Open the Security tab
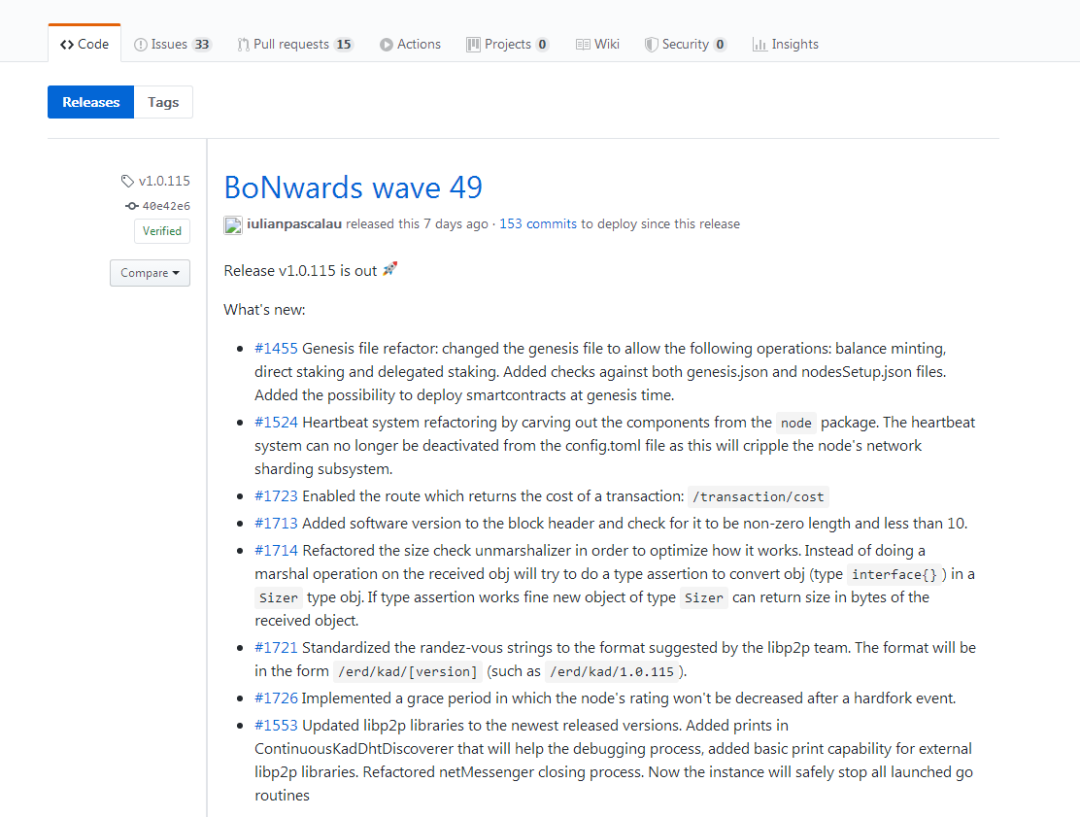 click(x=685, y=44)
